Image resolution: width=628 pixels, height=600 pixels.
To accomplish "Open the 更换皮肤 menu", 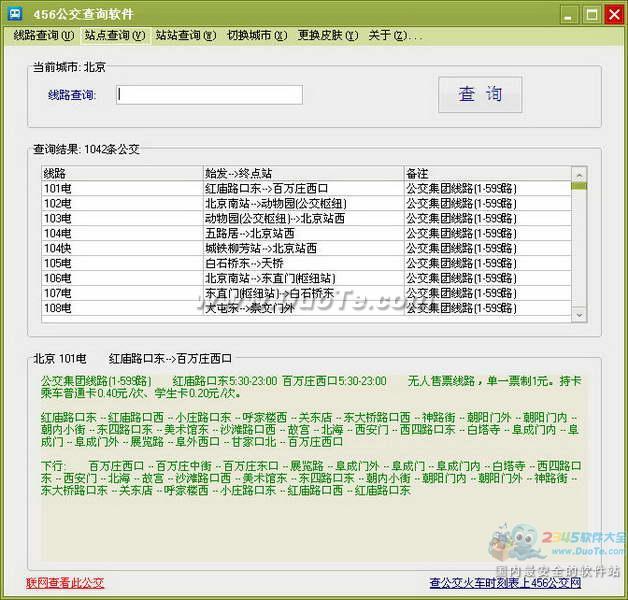I will click(x=328, y=36).
